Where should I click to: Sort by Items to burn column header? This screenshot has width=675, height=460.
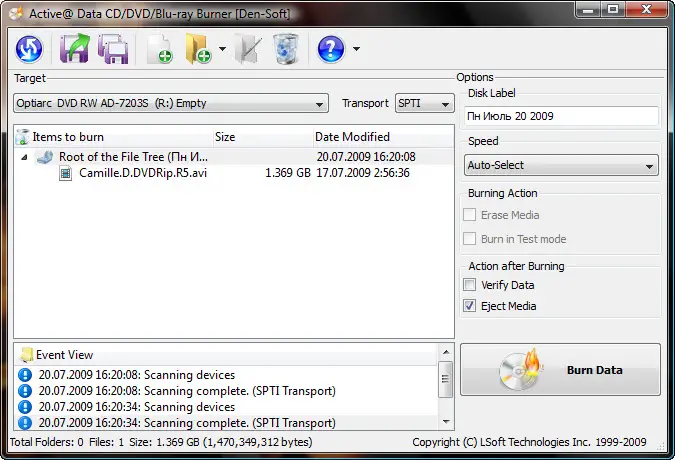coord(114,137)
